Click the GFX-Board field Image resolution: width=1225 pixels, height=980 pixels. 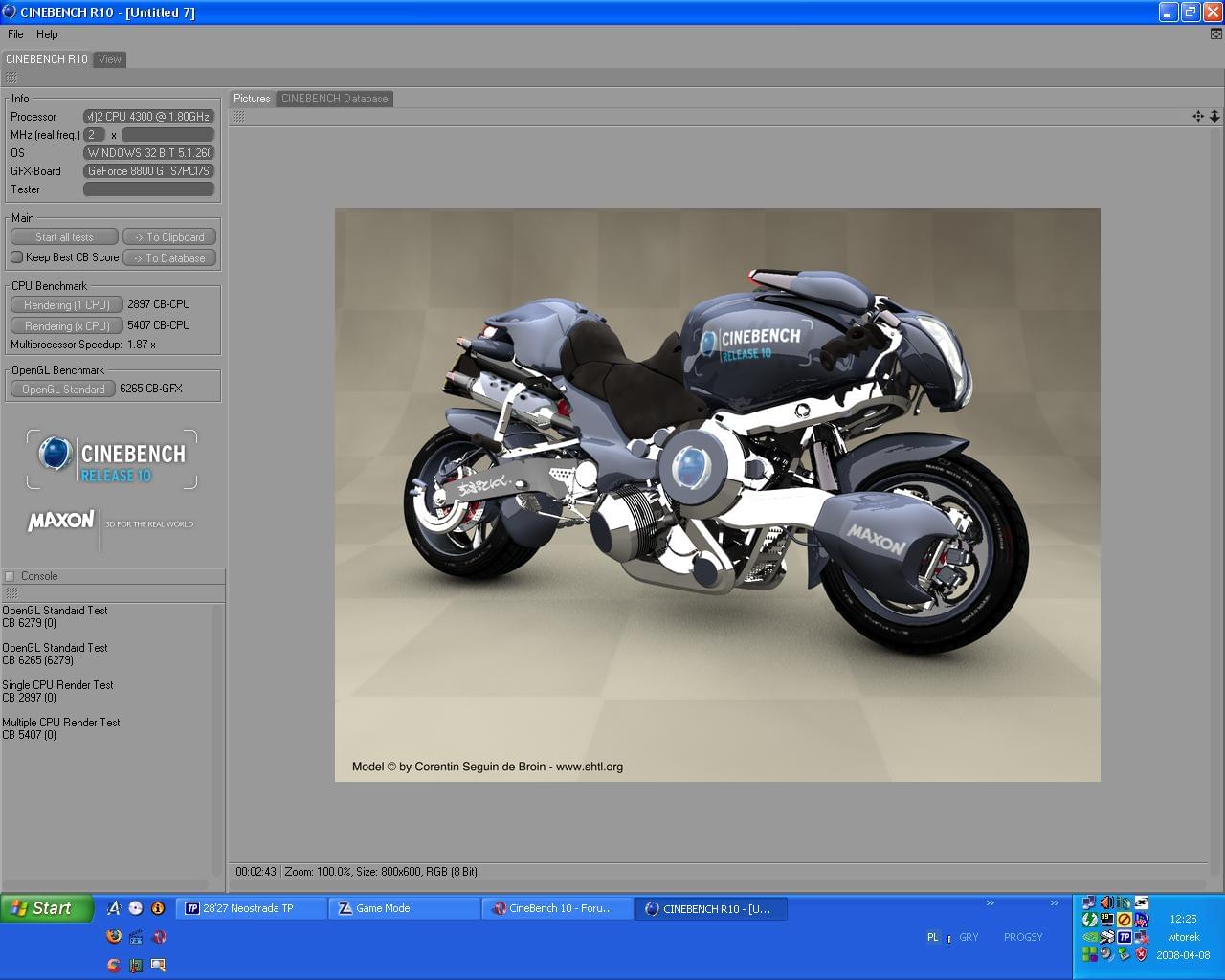click(148, 171)
